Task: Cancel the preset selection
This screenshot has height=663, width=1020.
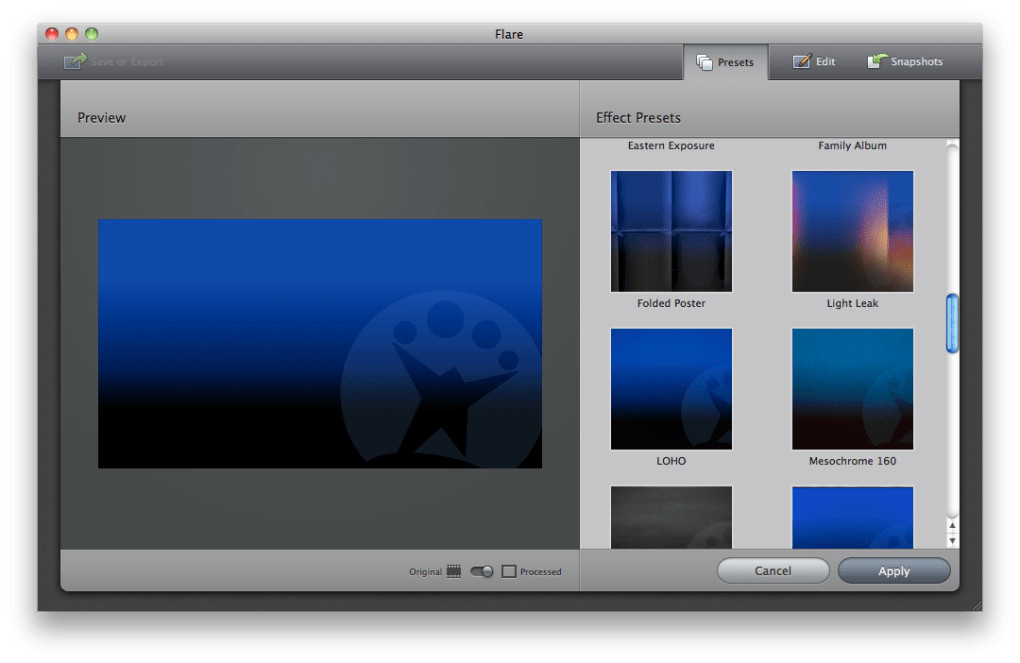Action: coord(773,571)
